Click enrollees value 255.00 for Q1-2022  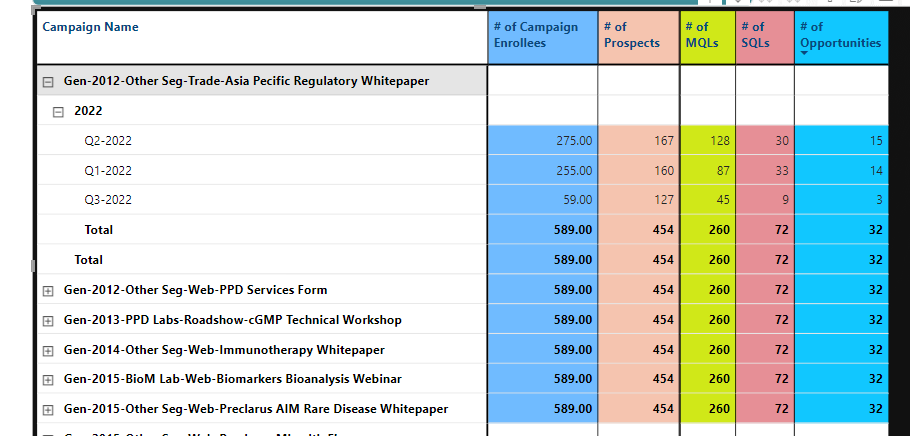pos(574,171)
